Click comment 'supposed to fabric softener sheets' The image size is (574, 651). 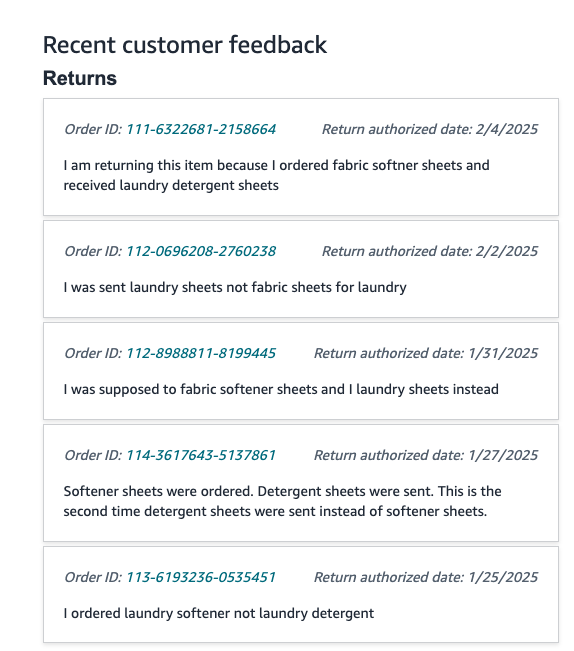(281, 389)
